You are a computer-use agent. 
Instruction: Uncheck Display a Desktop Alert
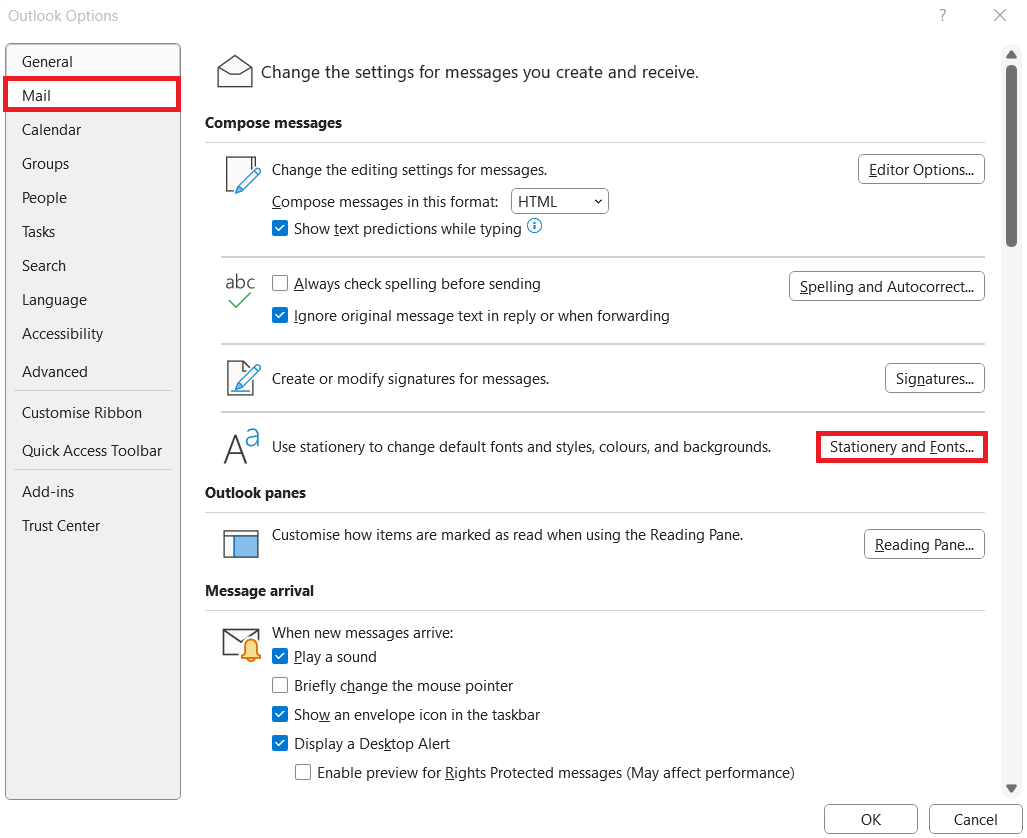click(x=280, y=743)
